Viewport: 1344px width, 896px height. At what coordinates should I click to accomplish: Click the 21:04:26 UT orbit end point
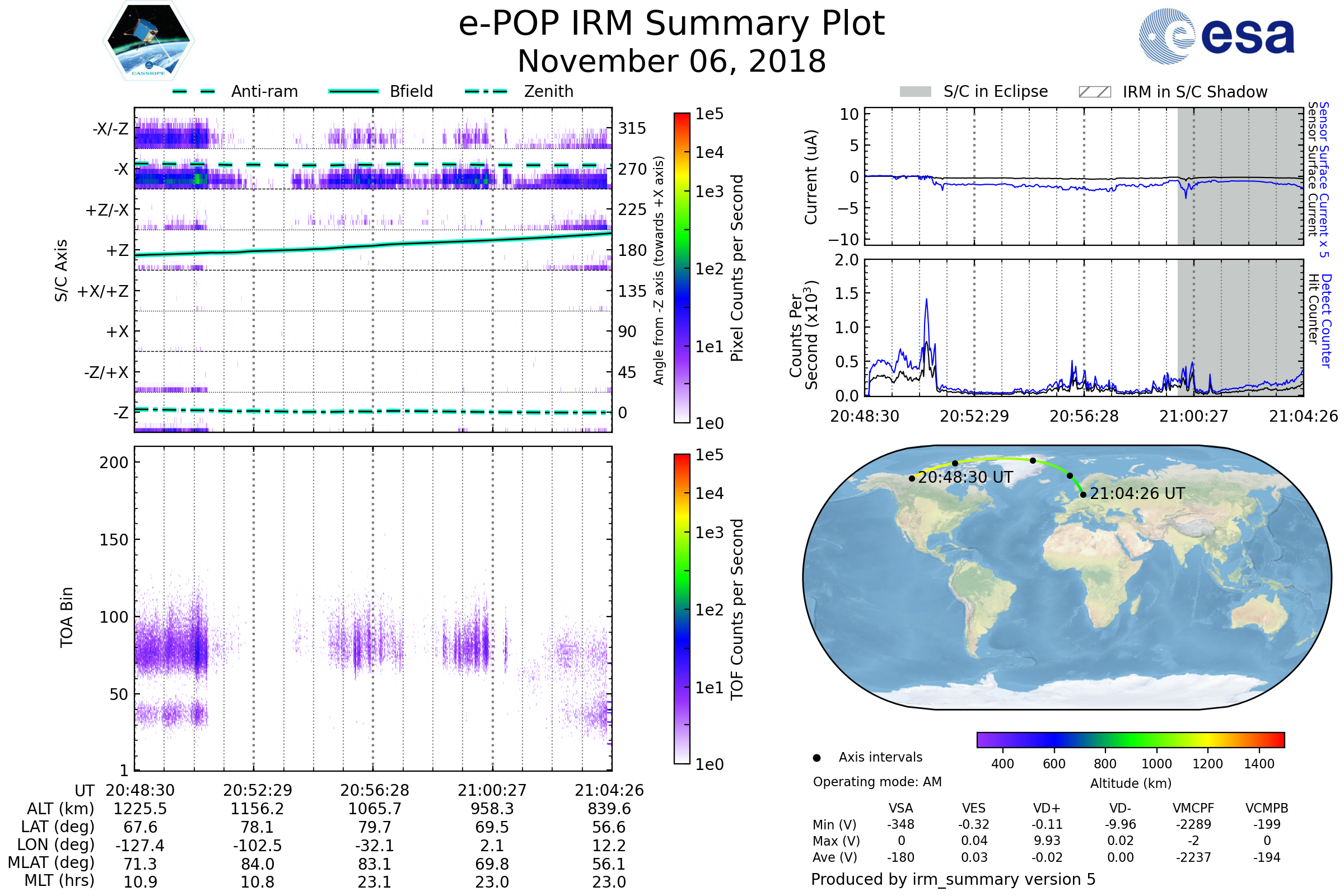pyautogui.click(x=1083, y=494)
